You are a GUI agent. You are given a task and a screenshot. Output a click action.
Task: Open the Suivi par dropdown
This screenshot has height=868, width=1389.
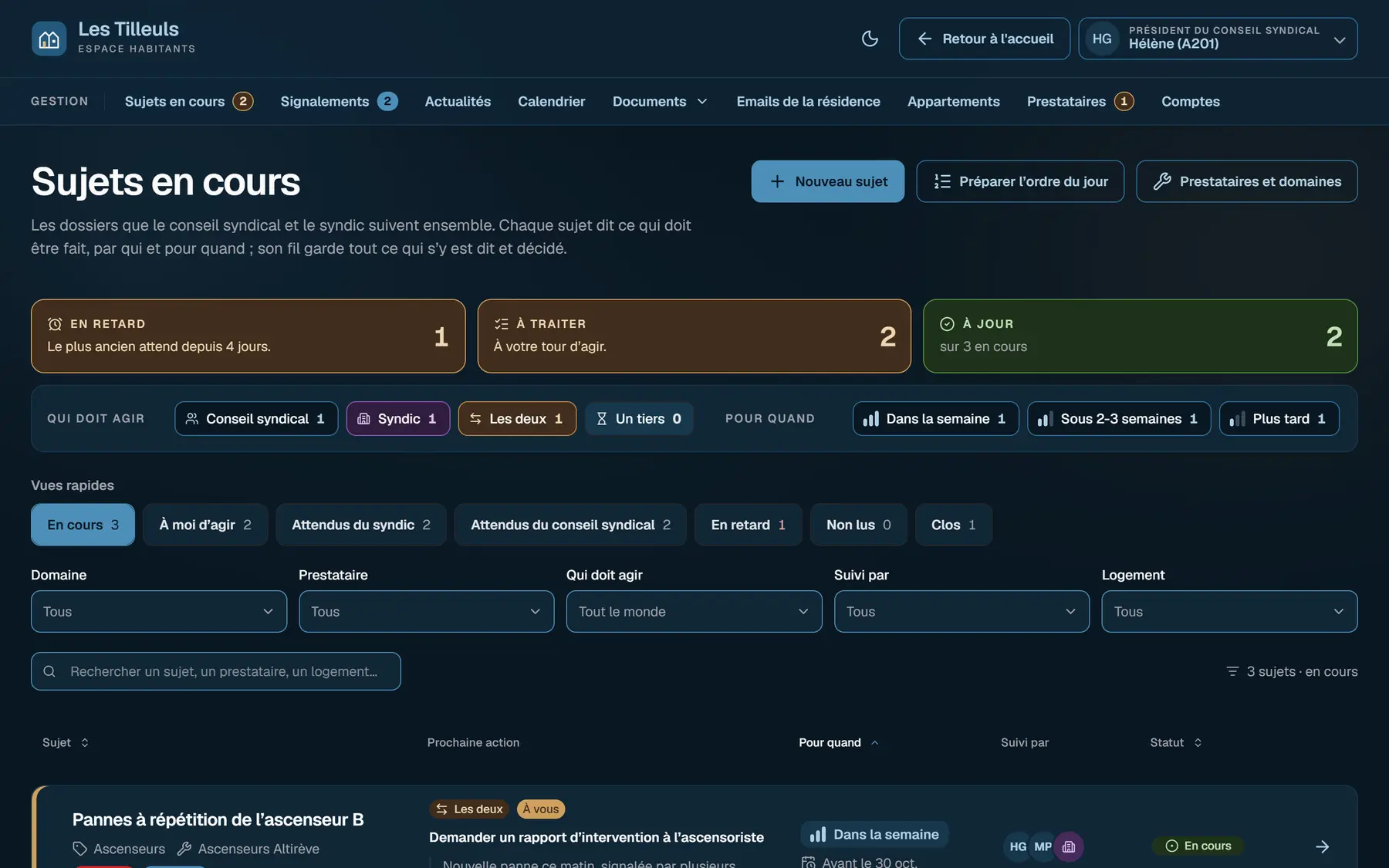coord(962,612)
